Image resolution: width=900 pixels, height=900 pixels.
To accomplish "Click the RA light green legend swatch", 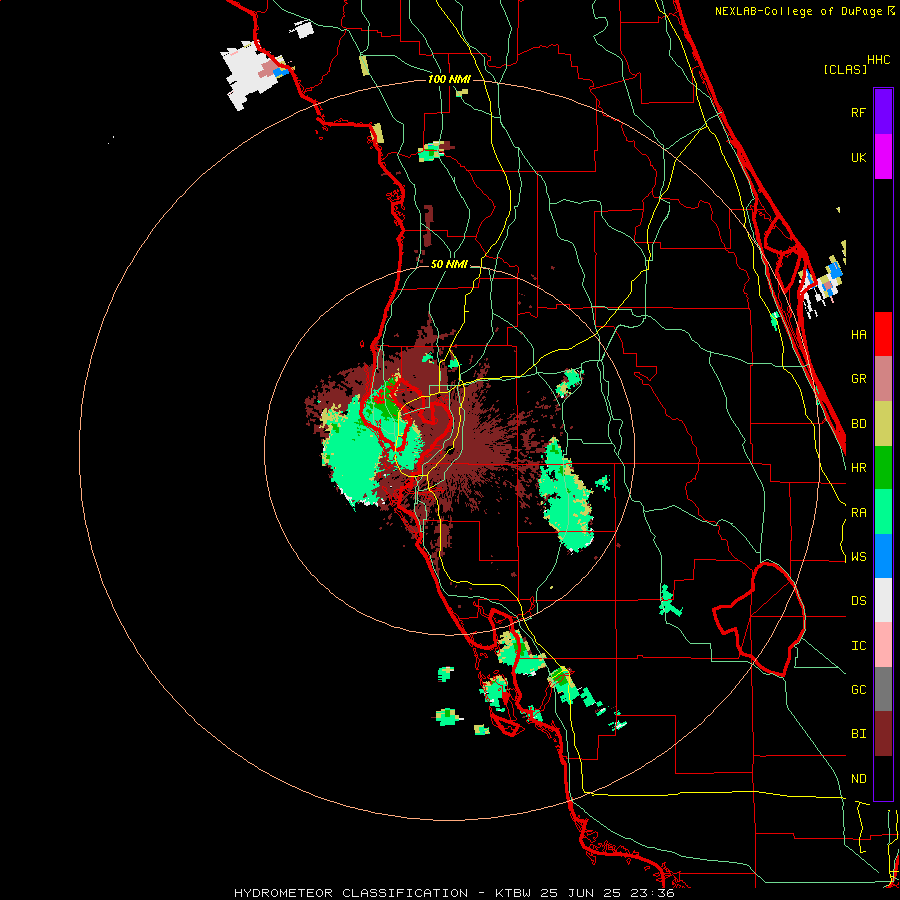I will point(883,512).
